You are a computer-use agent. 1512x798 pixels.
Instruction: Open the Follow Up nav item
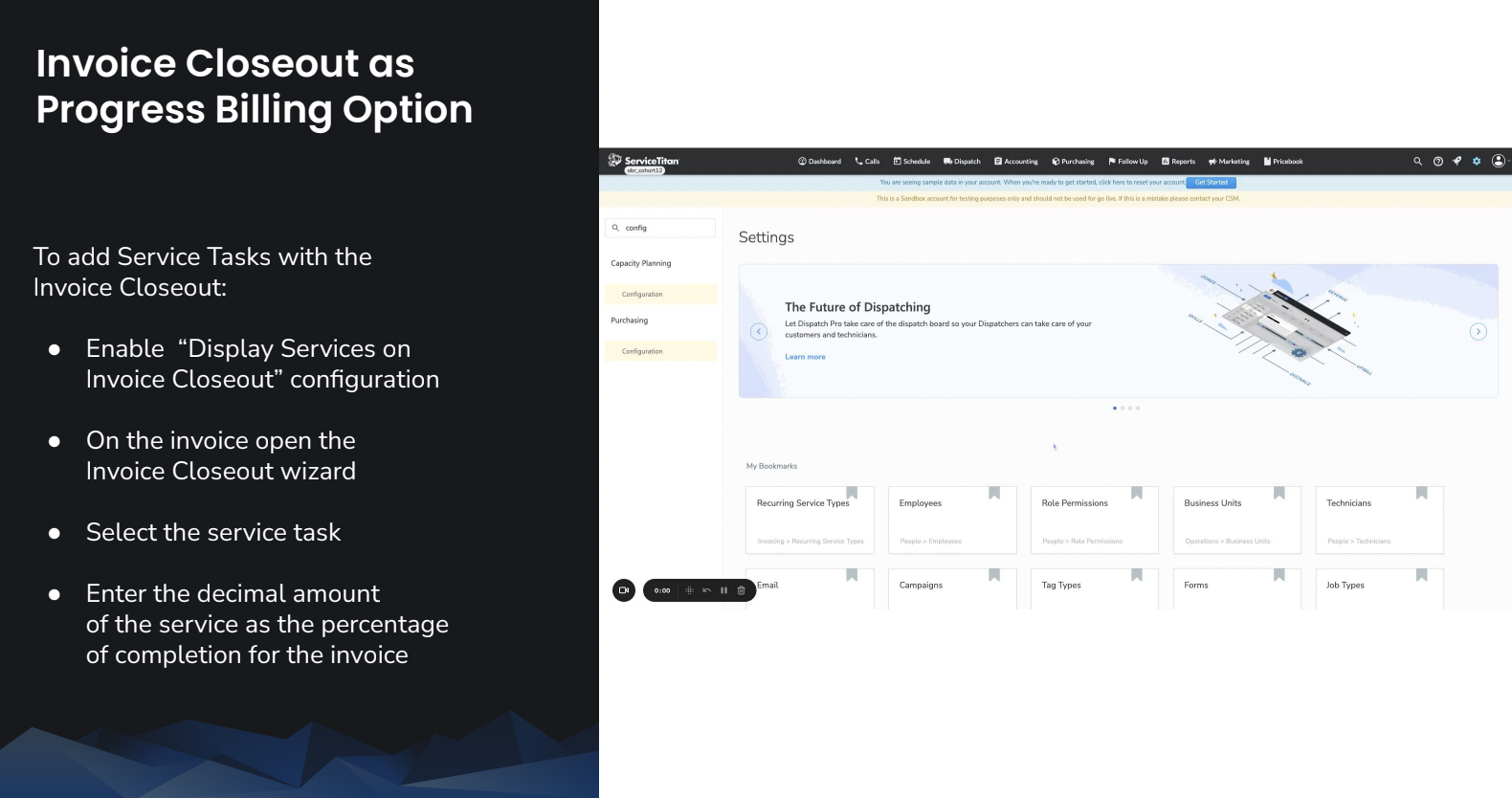coord(1128,162)
